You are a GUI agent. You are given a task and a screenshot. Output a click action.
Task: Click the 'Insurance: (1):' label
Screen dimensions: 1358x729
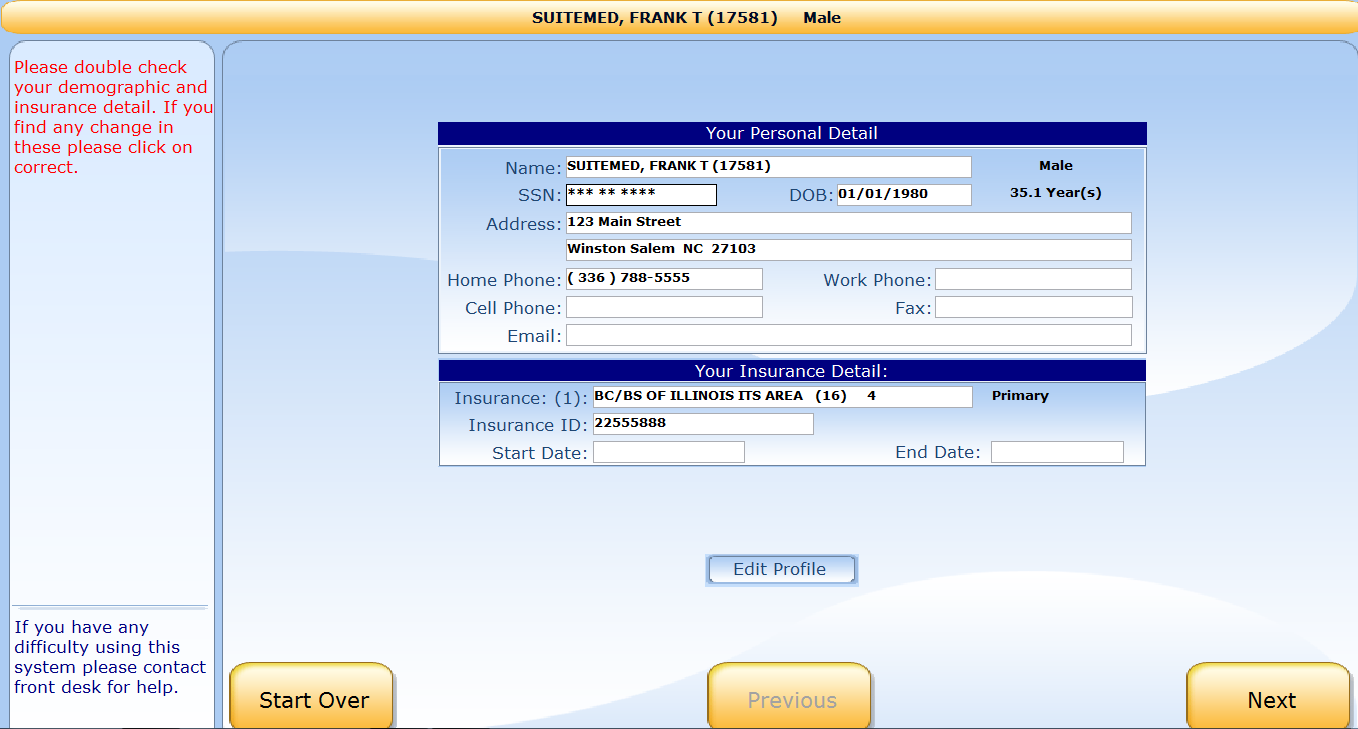click(x=521, y=398)
